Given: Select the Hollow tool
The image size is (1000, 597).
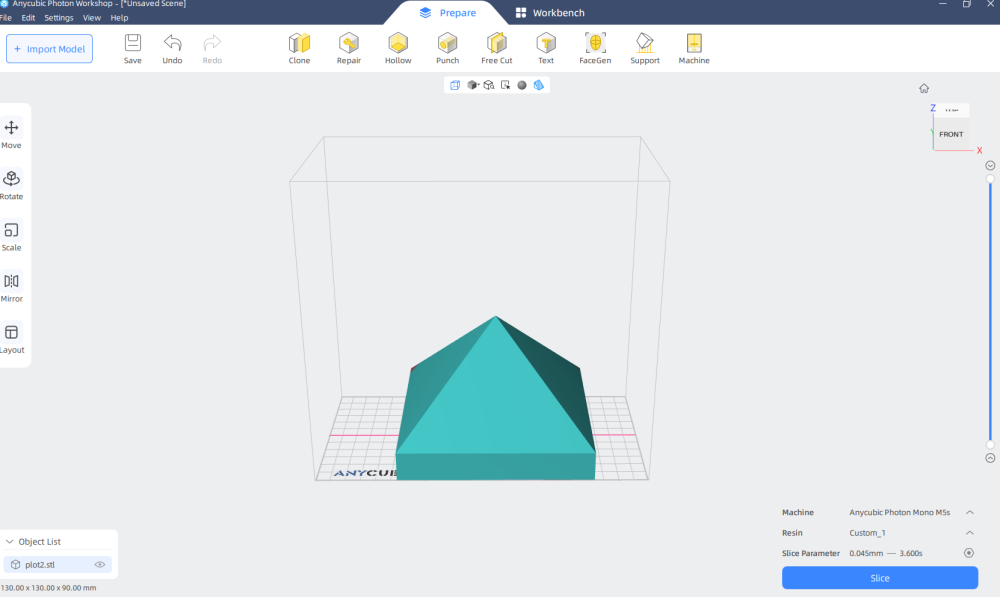Looking at the screenshot, I should coord(398,48).
